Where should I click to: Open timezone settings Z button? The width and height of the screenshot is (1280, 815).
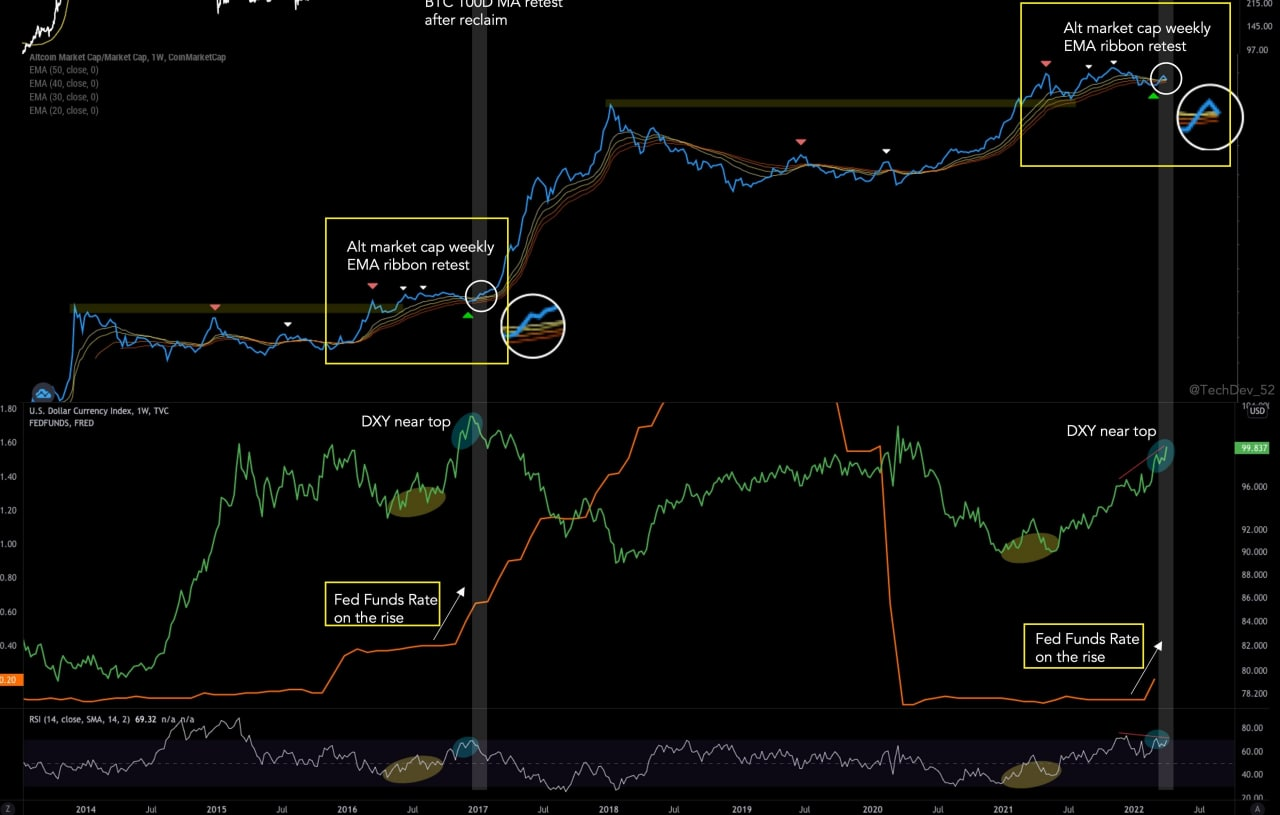[x=8, y=807]
